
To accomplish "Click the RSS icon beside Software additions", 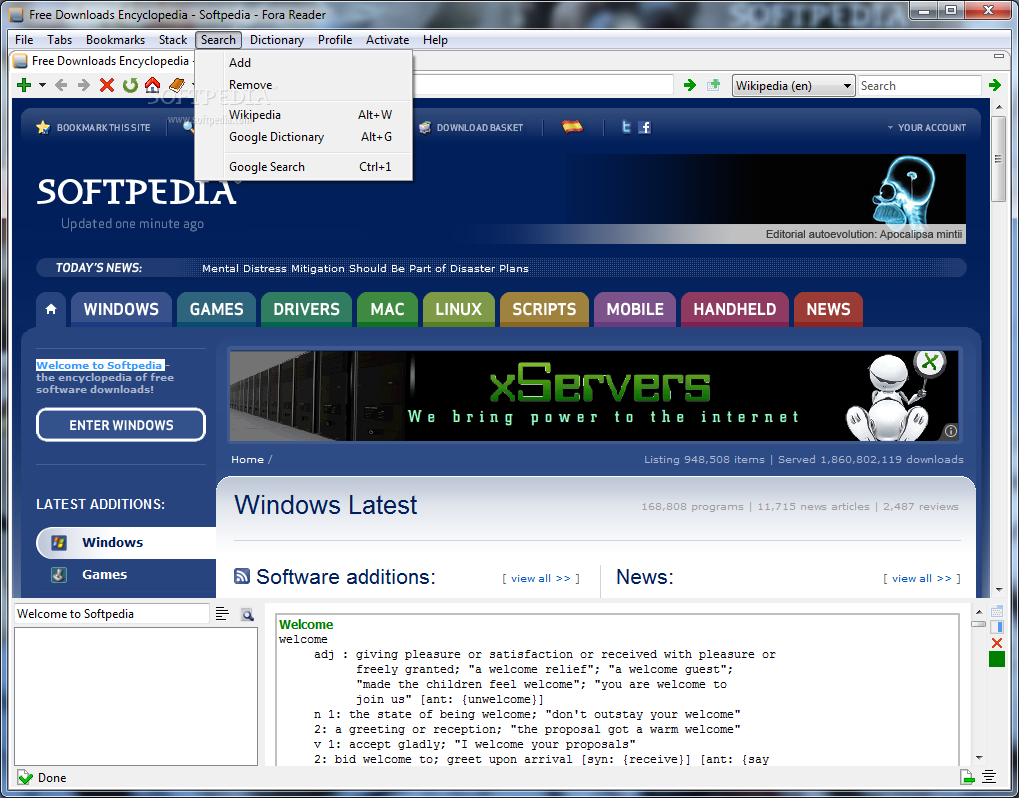I will click(242, 576).
